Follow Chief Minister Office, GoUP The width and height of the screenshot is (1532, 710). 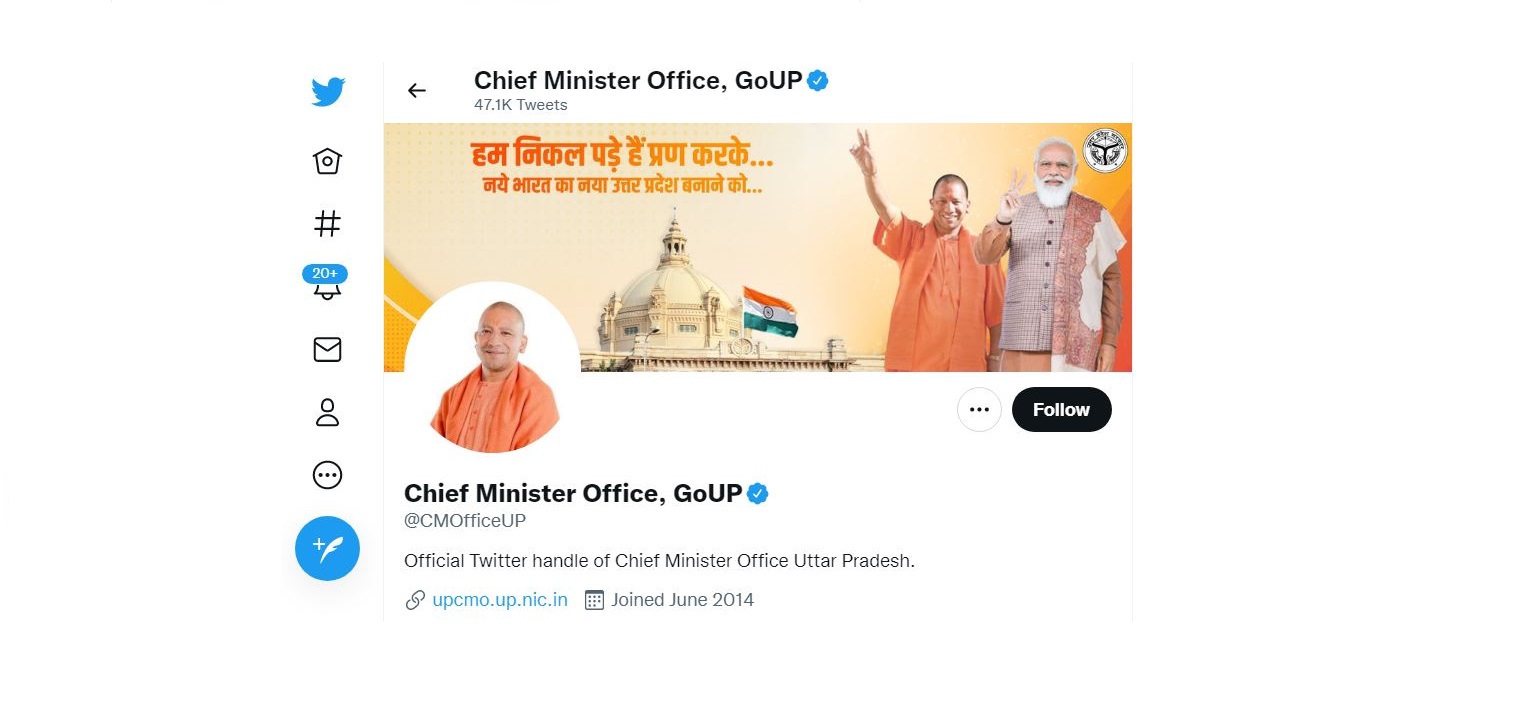point(1061,409)
